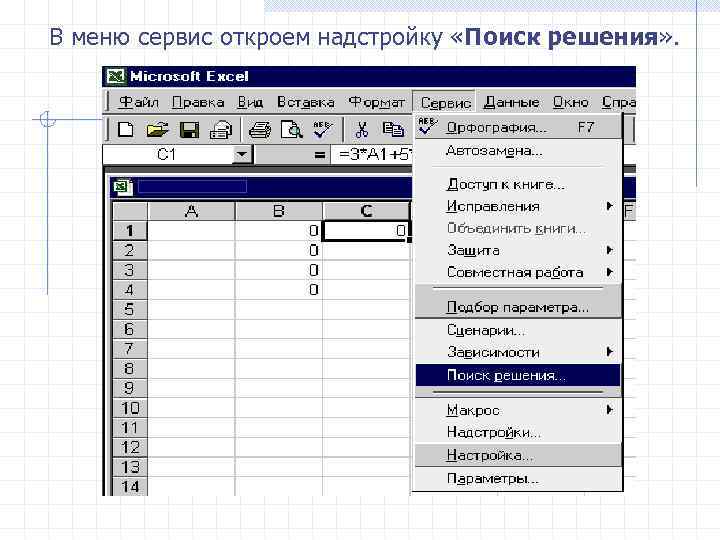The height and width of the screenshot is (540, 720).
Task: Select row 13 header
Action: pos(130,467)
